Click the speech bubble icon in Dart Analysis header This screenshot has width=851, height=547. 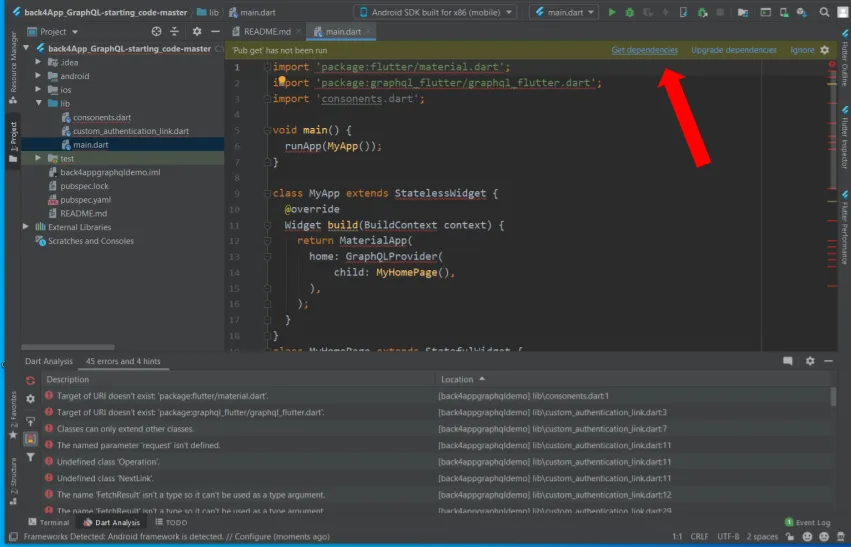pyautogui.click(x=788, y=361)
